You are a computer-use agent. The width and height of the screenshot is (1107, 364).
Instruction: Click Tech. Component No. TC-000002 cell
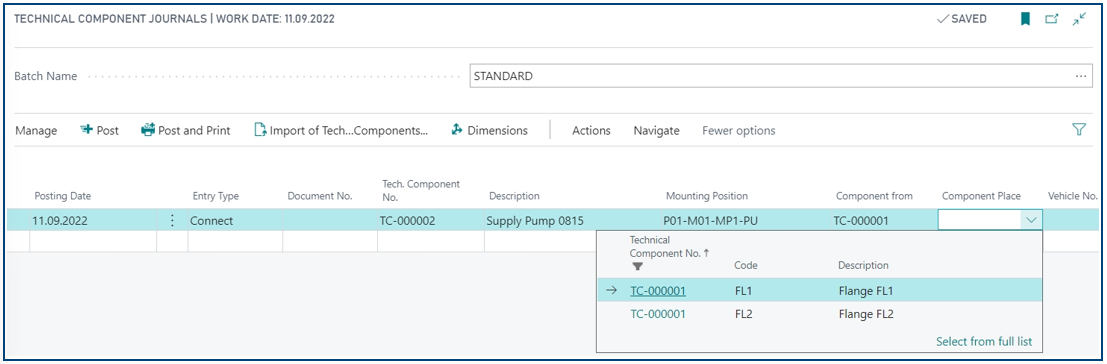click(x=431, y=221)
